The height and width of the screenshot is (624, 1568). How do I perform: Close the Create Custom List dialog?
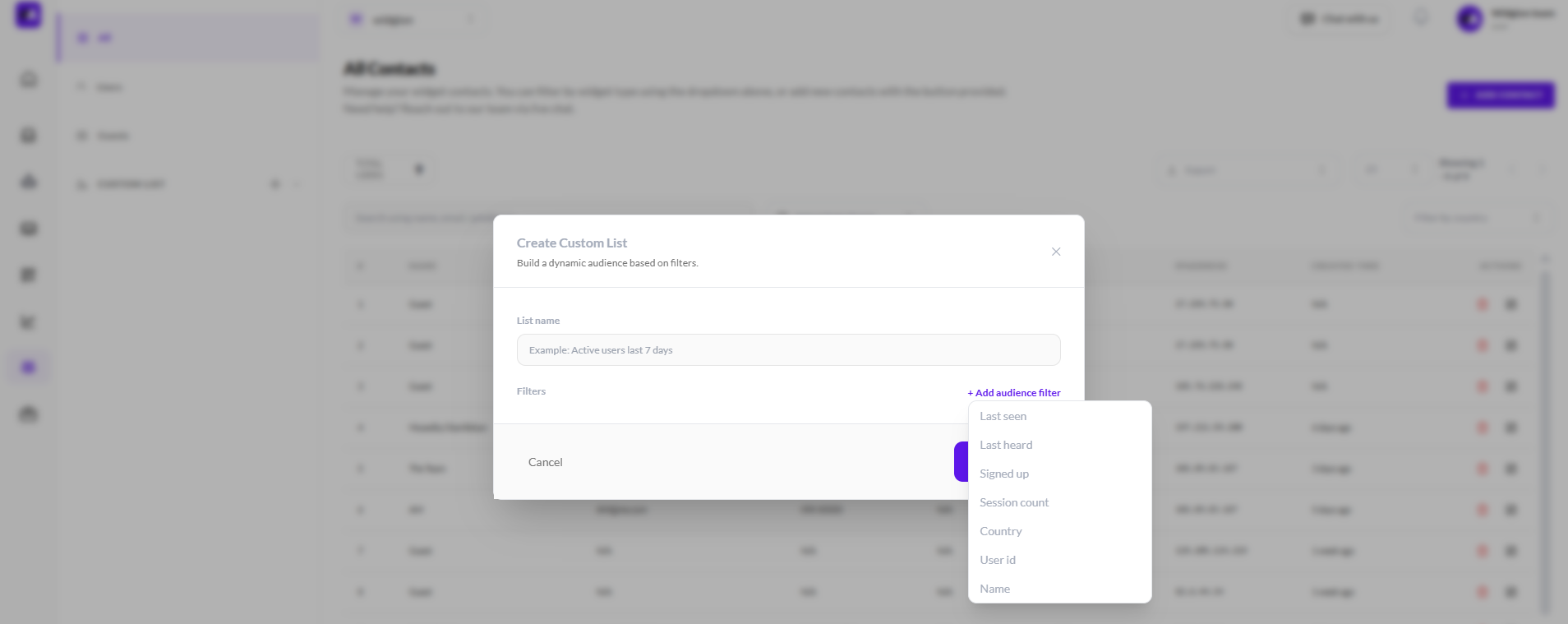(x=1056, y=252)
